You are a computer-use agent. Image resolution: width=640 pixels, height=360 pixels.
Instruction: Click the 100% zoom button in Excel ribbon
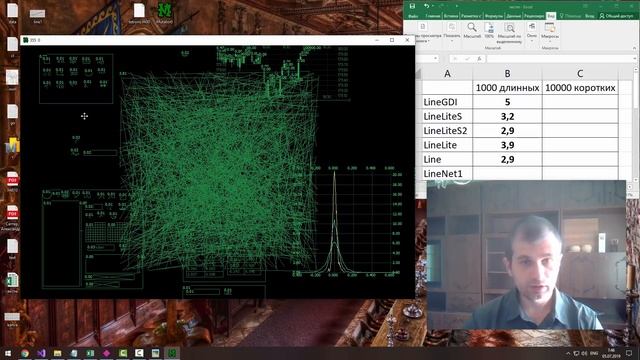[x=489, y=31]
